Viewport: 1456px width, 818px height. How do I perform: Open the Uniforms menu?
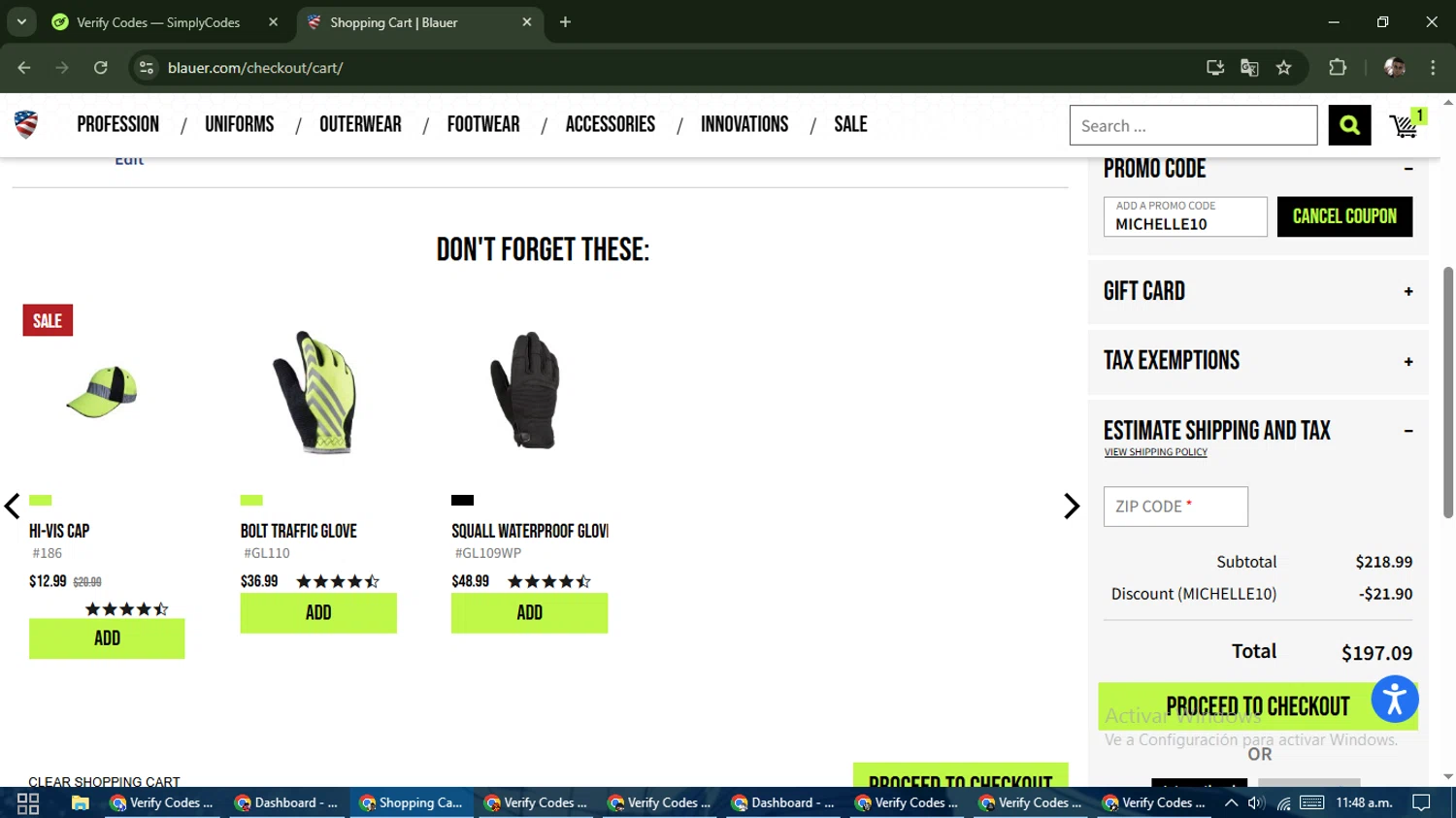[x=239, y=124]
